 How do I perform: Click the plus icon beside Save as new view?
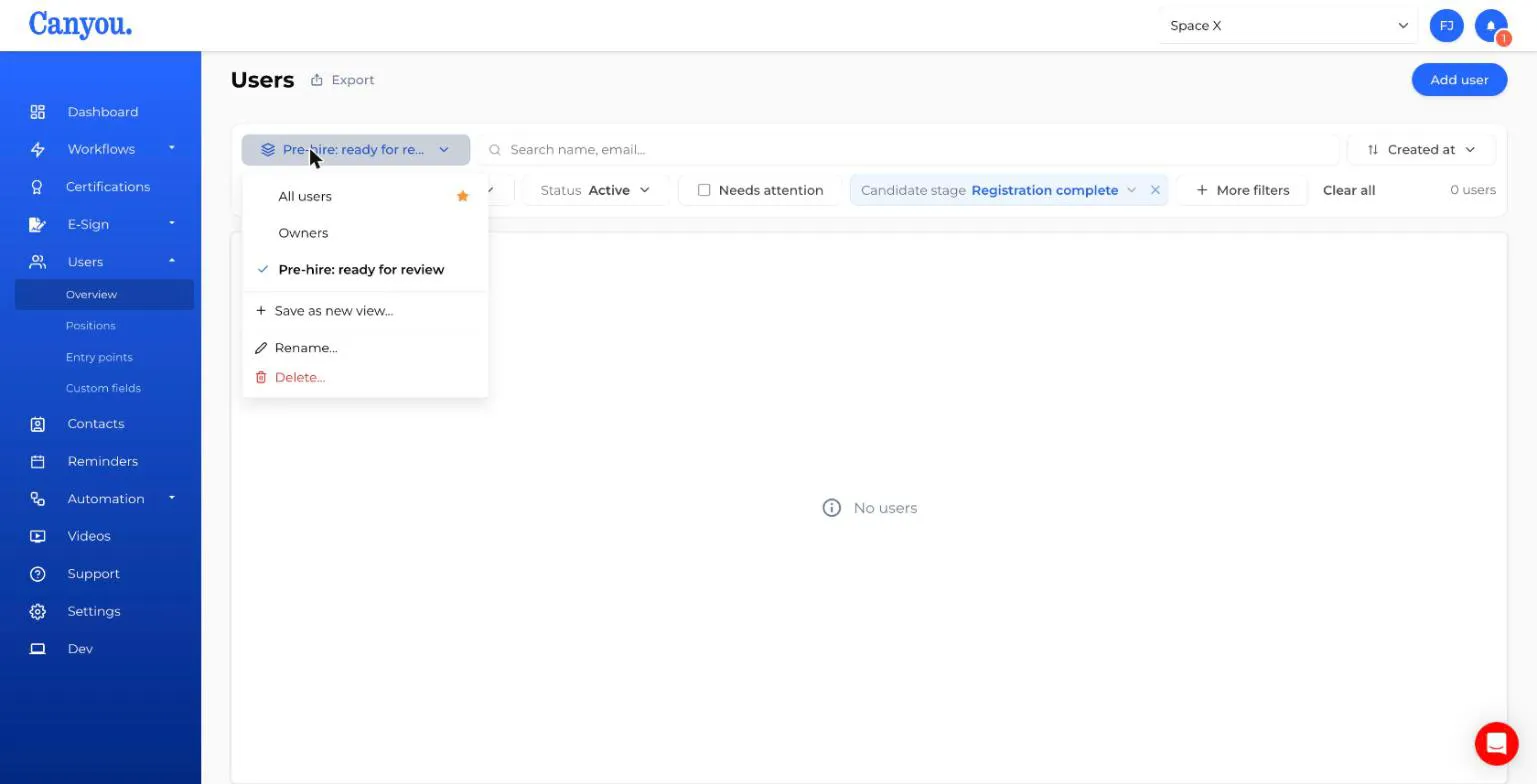click(261, 311)
